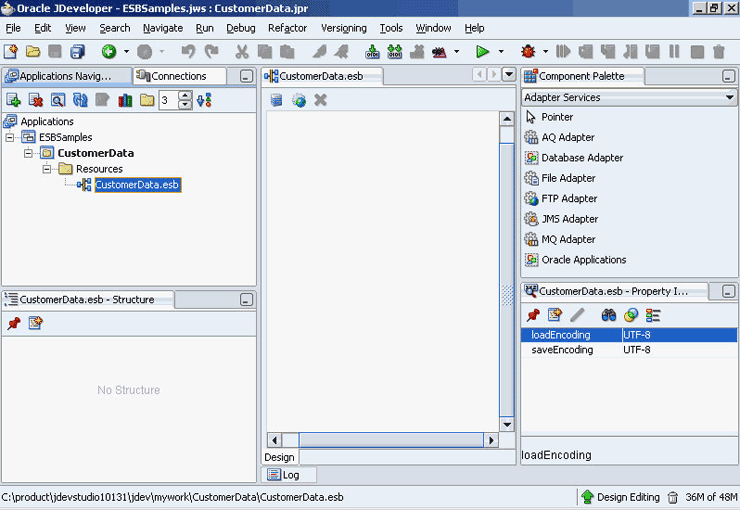This screenshot has height=510, width=740.
Task: Minimize the Component Palette panel
Action: point(728,76)
